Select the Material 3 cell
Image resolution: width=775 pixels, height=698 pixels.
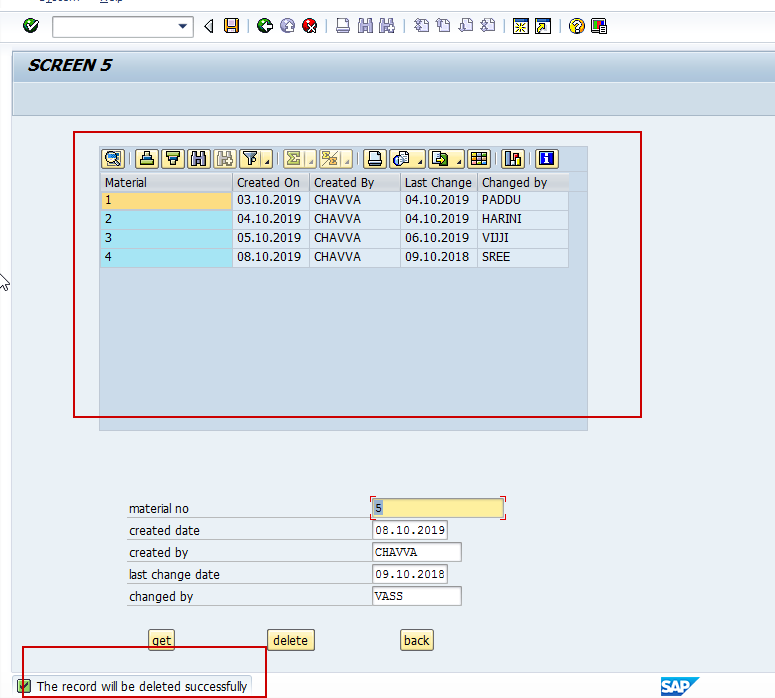pyautogui.click(x=167, y=238)
